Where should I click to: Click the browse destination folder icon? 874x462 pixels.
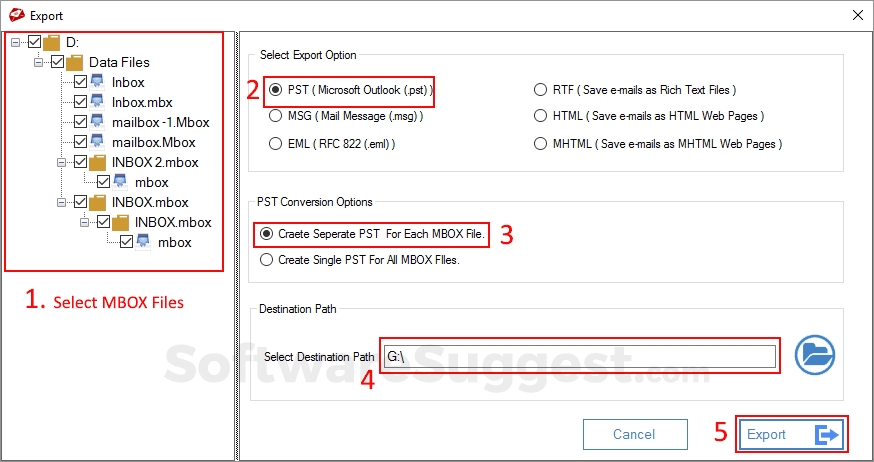click(815, 355)
